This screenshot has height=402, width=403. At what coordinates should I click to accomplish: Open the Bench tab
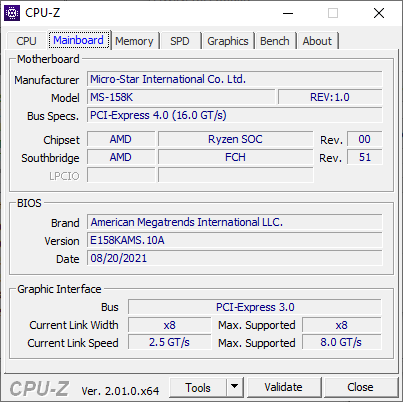point(275,41)
